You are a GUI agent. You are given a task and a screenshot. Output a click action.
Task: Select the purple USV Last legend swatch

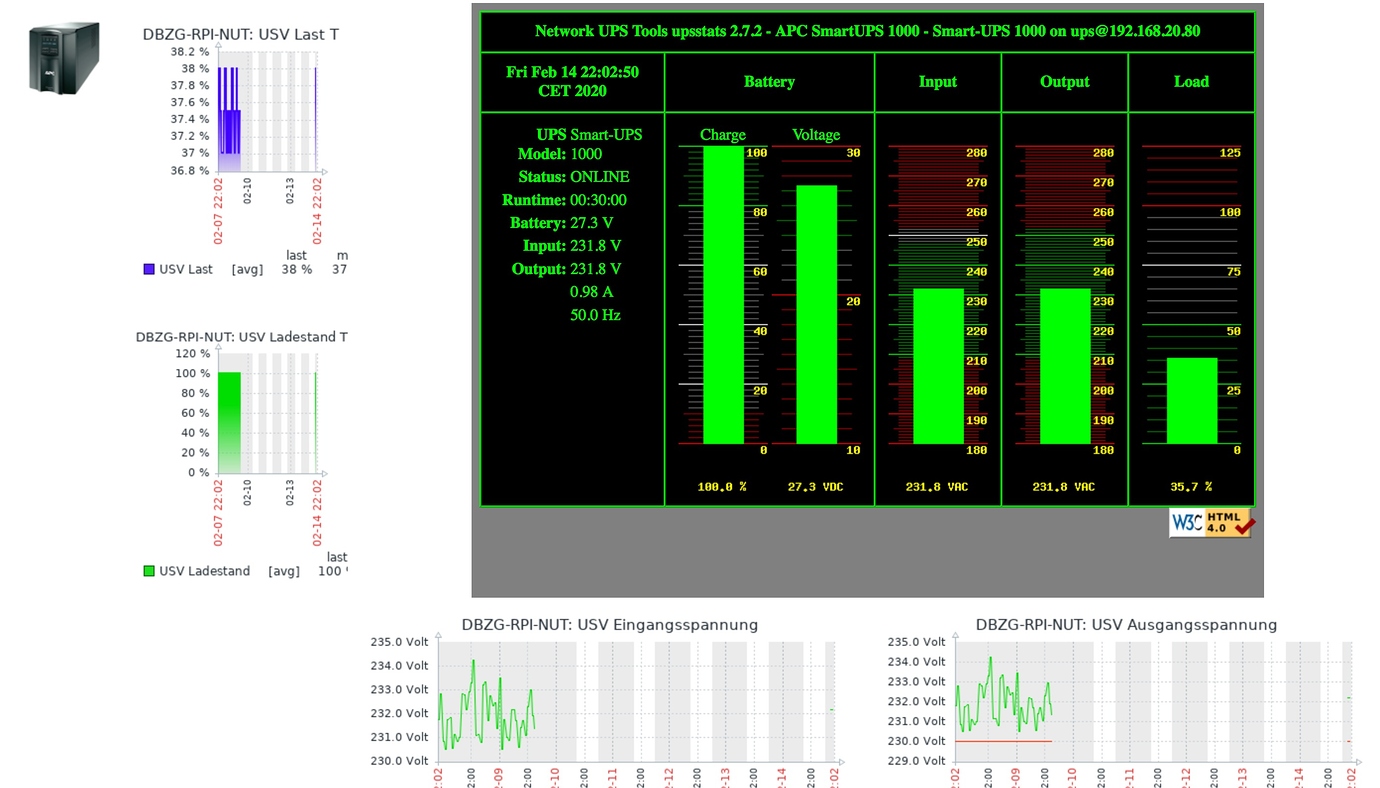tap(148, 268)
